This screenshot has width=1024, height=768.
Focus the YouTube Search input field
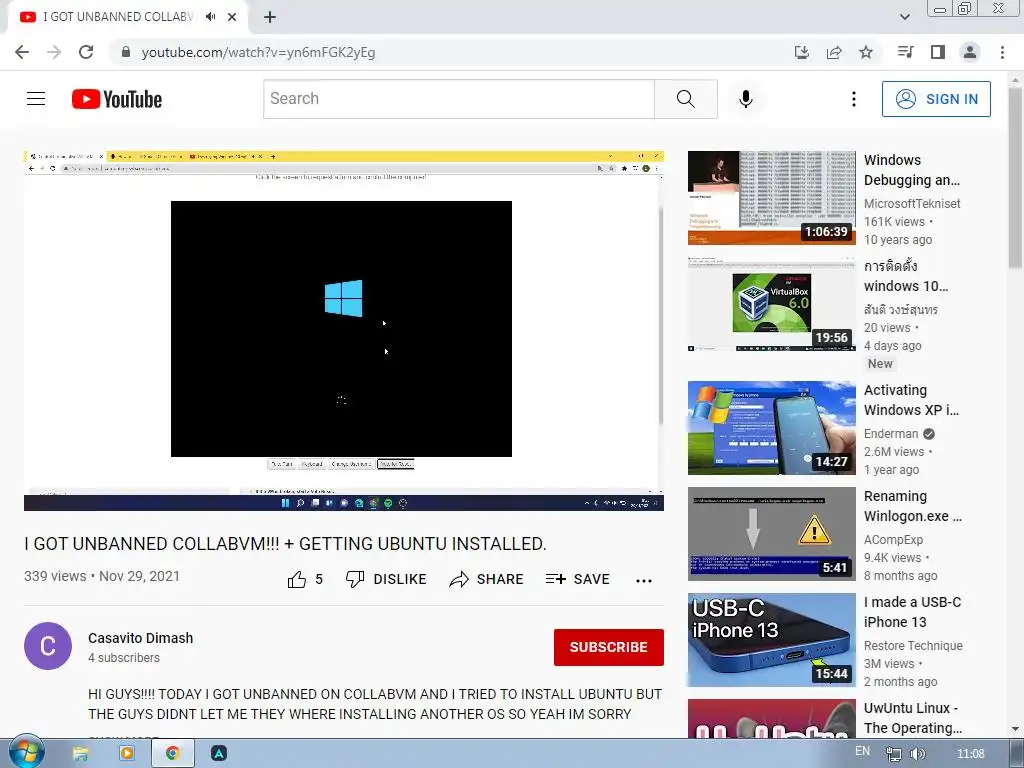[459, 99]
